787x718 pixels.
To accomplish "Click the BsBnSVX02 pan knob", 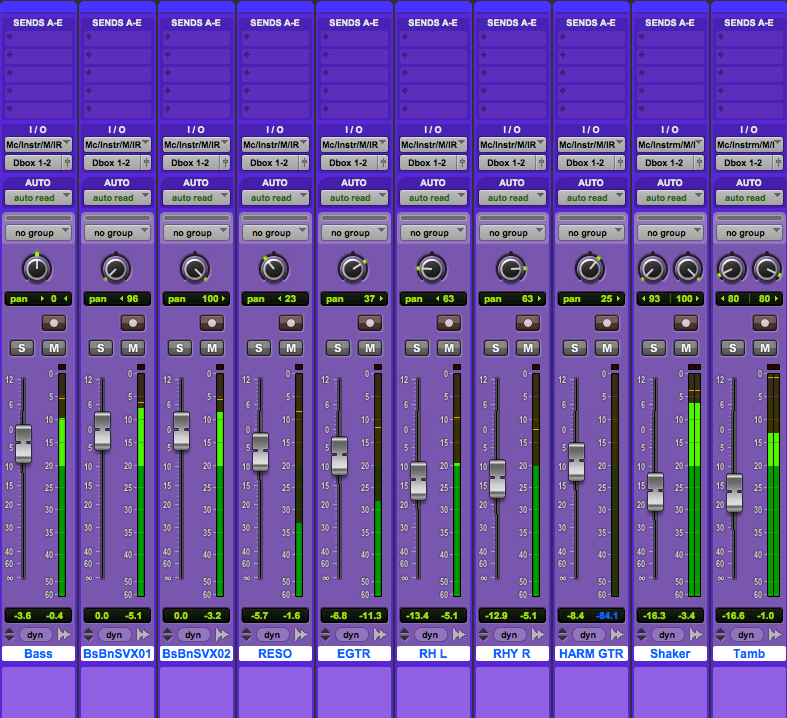I will [195, 269].
